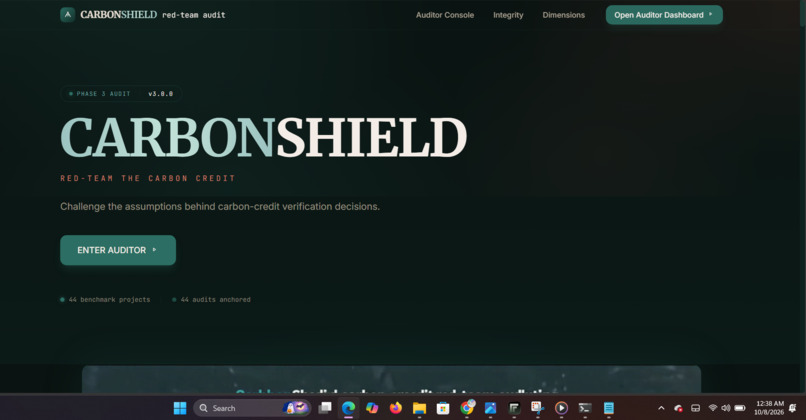
Task: Click the Wi-Fi network tray icon
Action: pos(712,408)
